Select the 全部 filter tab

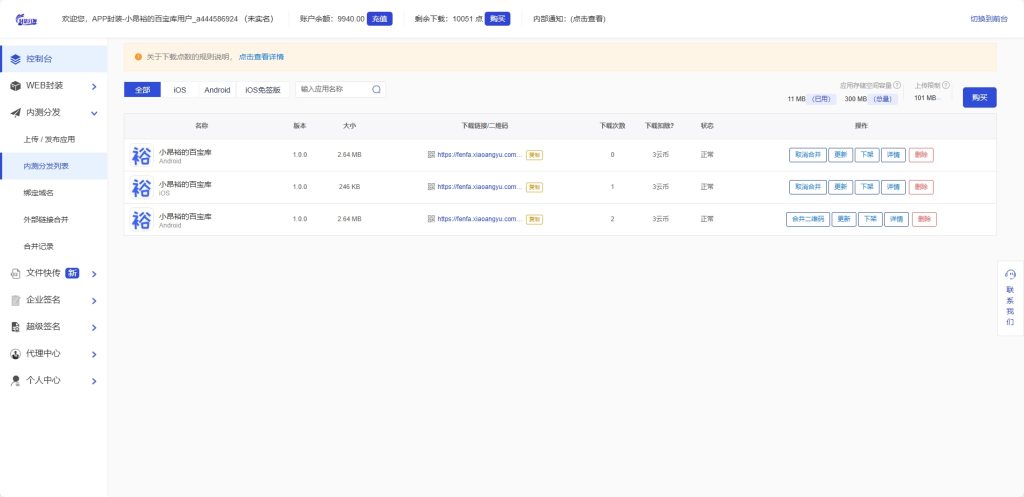142,90
